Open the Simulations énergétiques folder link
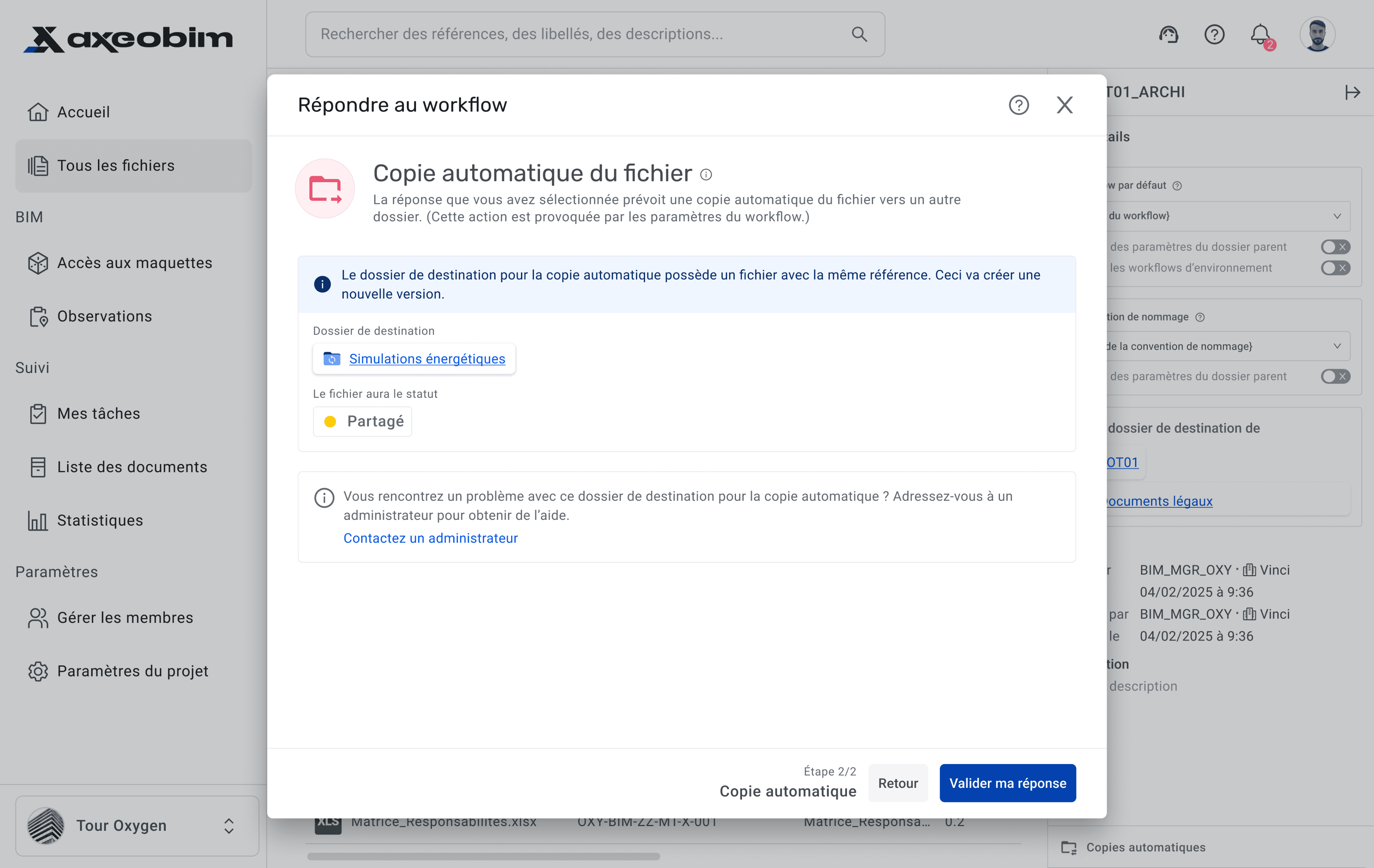This screenshot has height=868, width=1374. coord(427,359)
